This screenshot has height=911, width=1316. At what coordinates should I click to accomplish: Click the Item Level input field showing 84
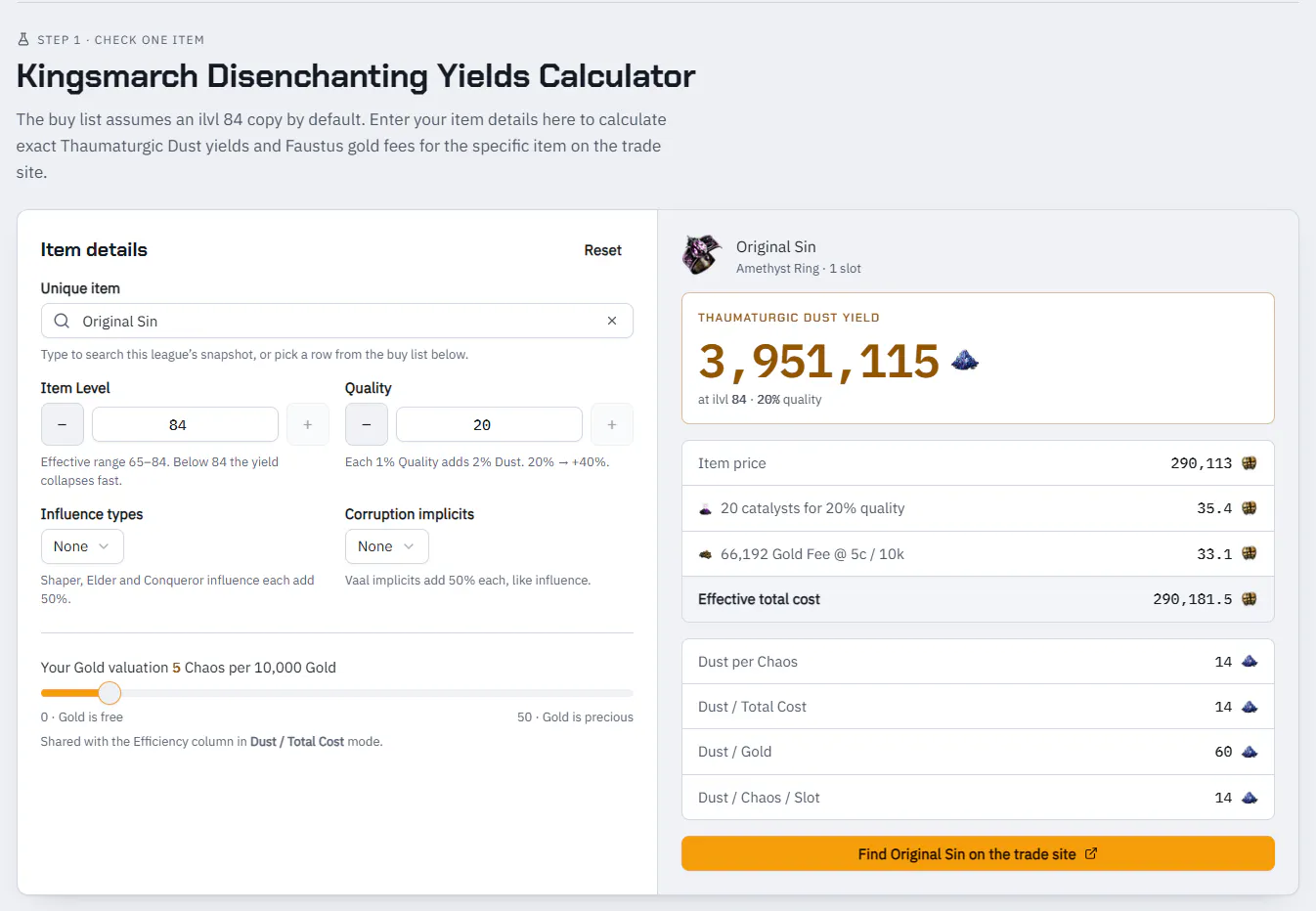[x=185, y=424]
